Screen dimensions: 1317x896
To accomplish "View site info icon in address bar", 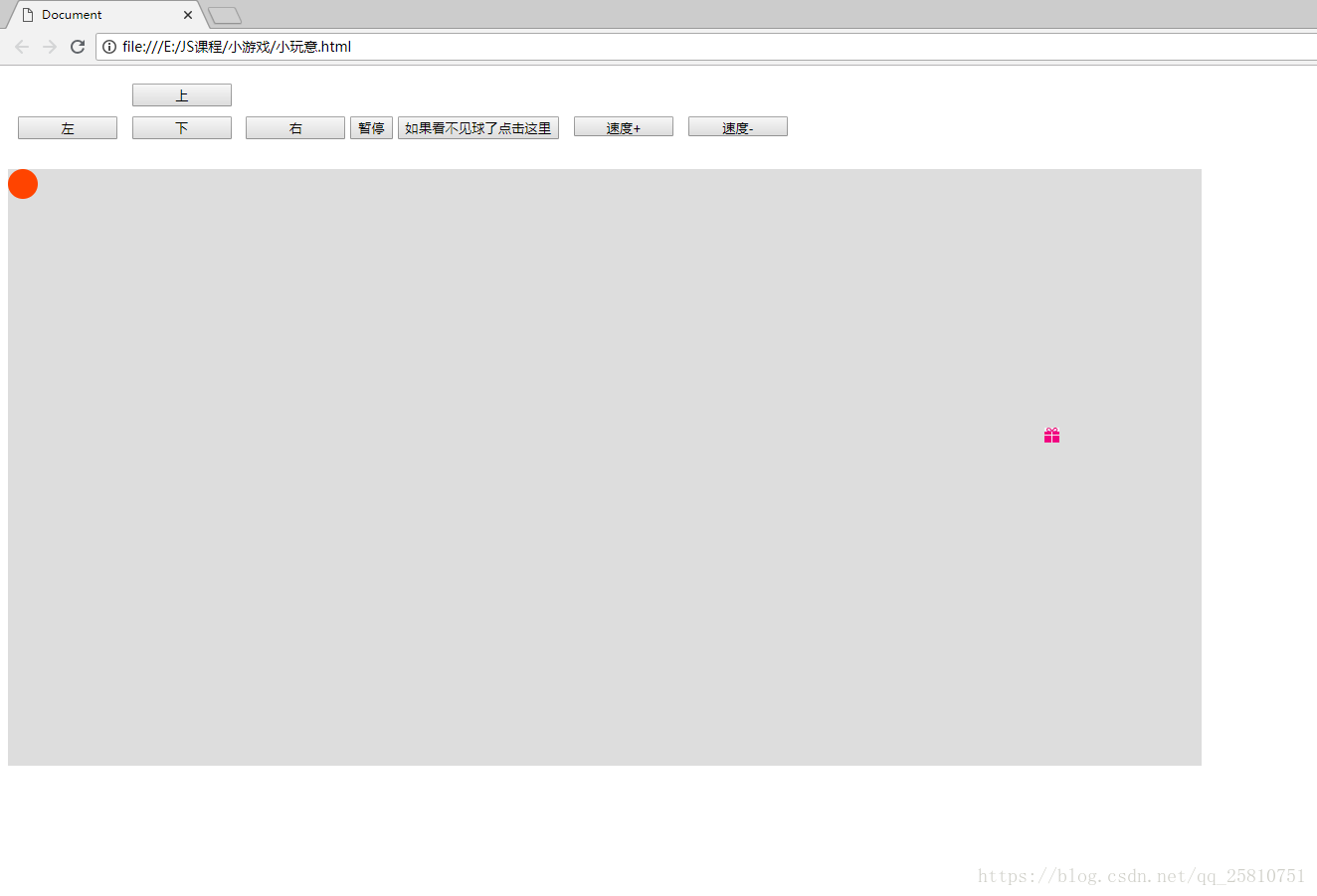I will (109, 47).
